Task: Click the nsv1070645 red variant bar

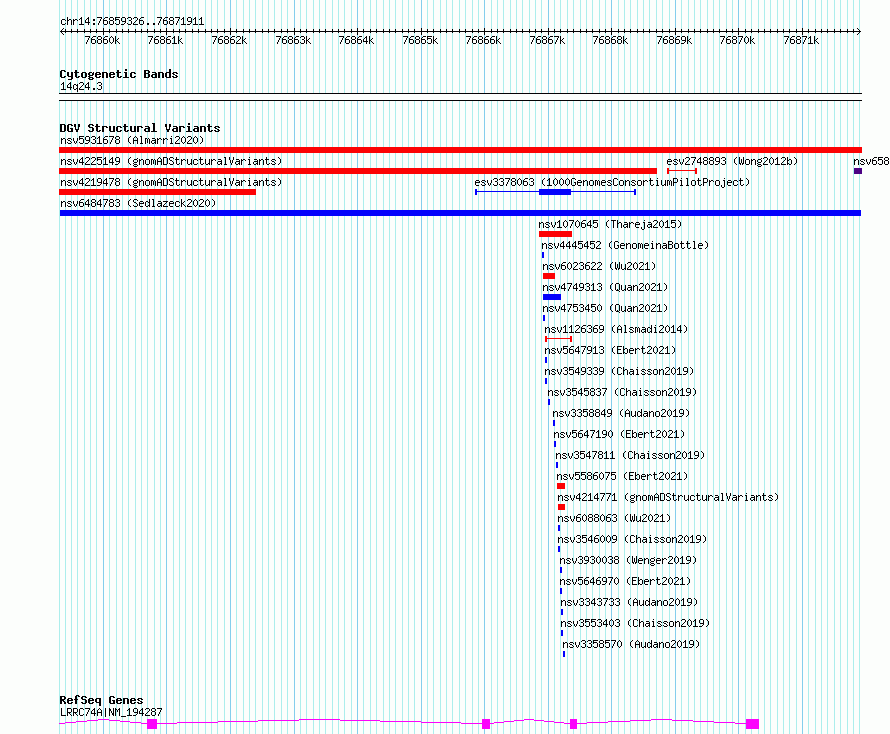Action: click(x=555, y=234)
